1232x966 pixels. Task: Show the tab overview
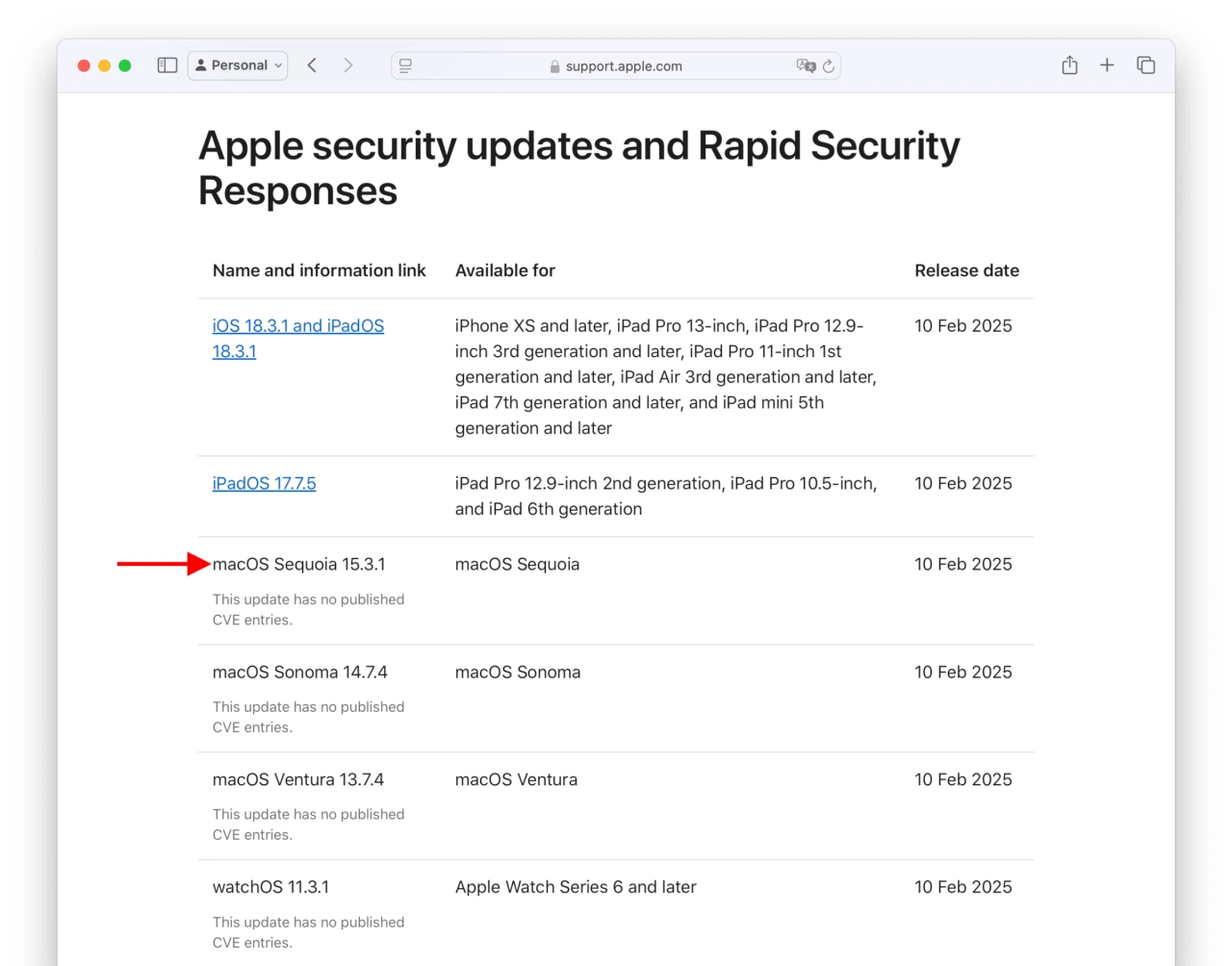[1145, 65]
